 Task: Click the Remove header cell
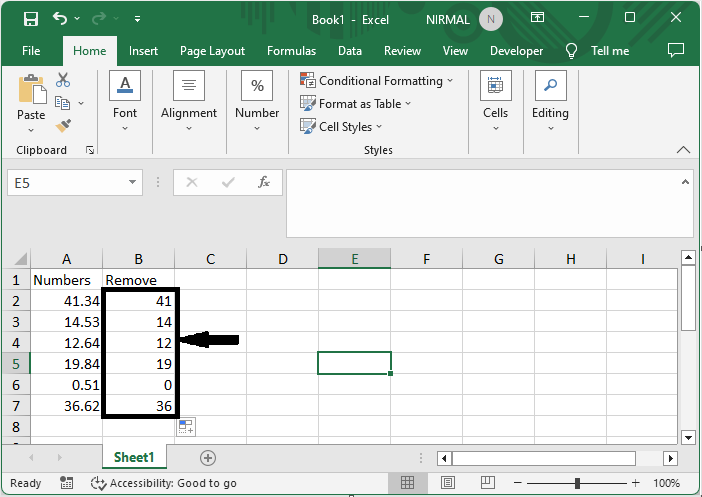138,280
